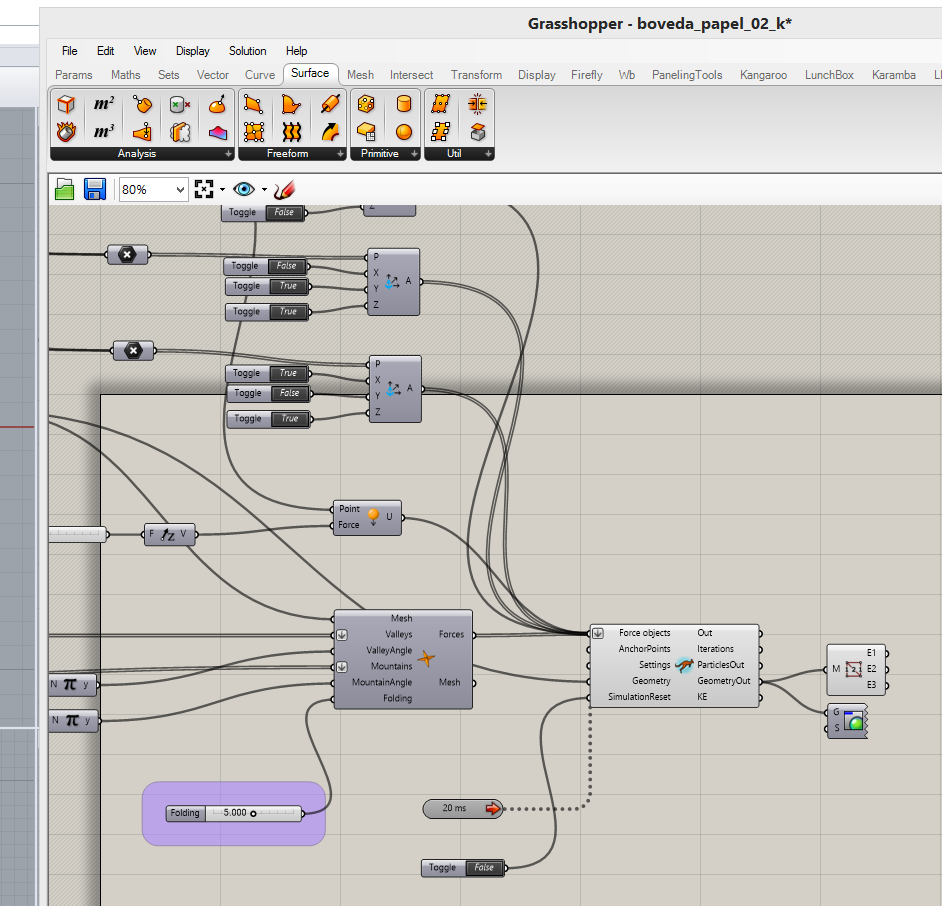Click the 20 ms timer component
Viewport: 942px width, 906px height.
(463, 809)
